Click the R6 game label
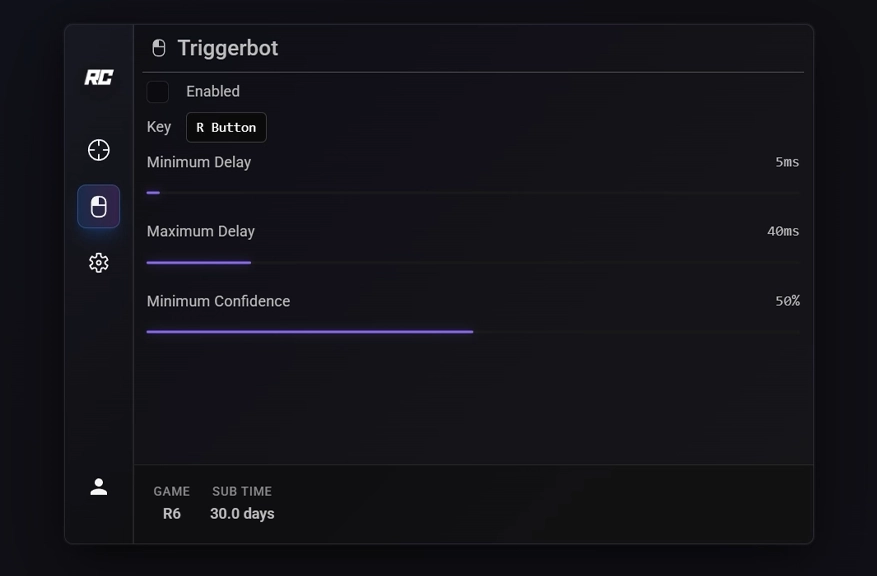Screen dimensions: 877x576 (x=172, y=513)
